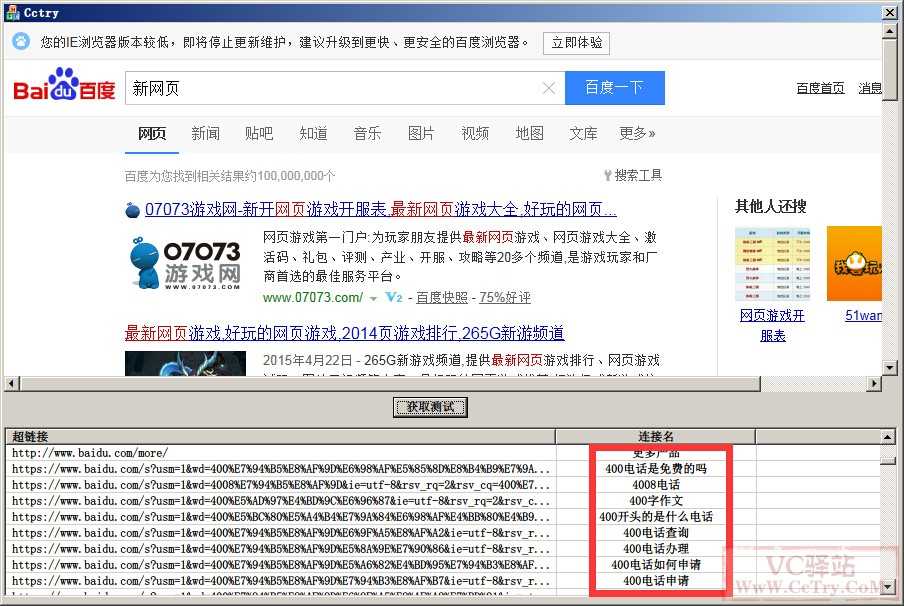Click browser vertical scrollbar up arrow

pyautogui.click(x=890, y=31)
